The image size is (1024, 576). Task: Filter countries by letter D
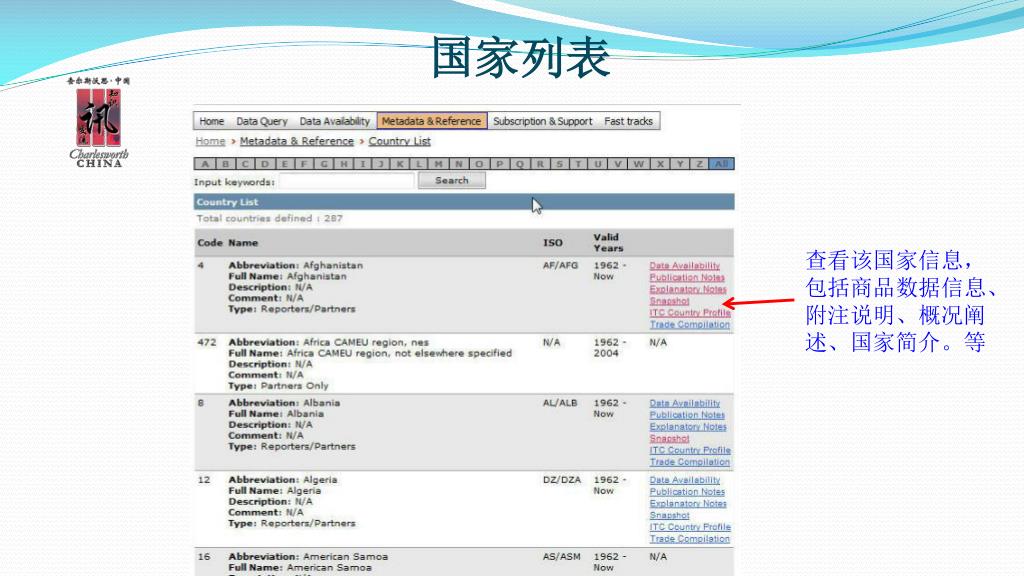click(264, 164)
